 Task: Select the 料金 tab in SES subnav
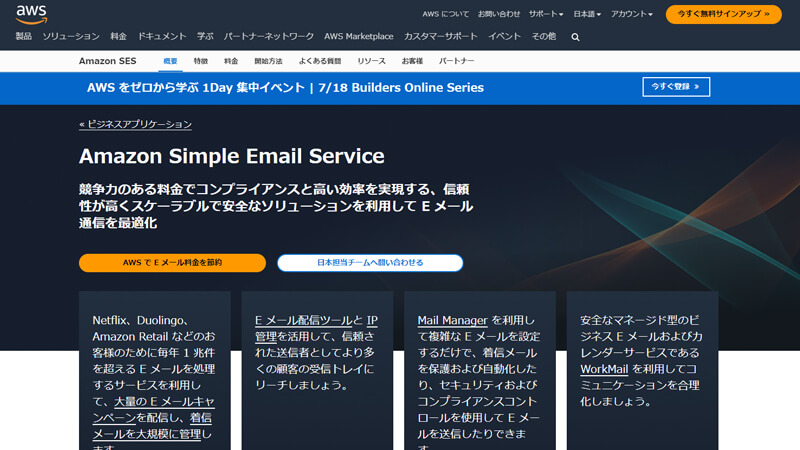tap(231, 61)
